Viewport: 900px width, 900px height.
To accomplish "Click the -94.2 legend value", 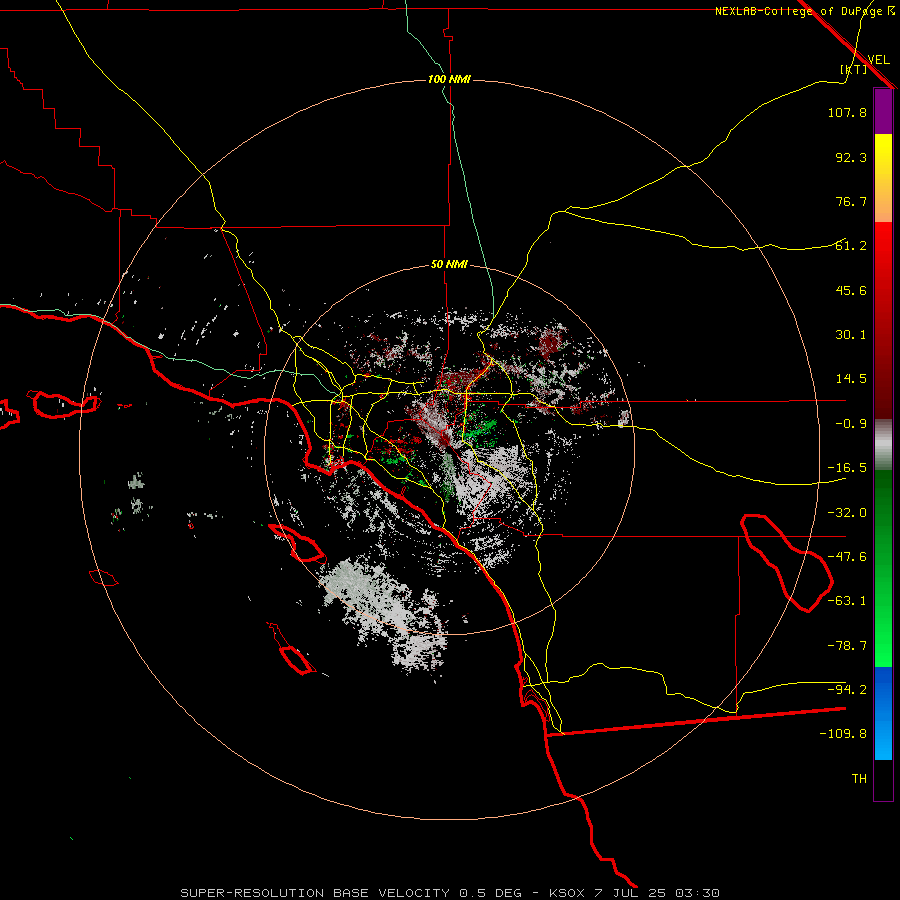I will coord(847,689).
